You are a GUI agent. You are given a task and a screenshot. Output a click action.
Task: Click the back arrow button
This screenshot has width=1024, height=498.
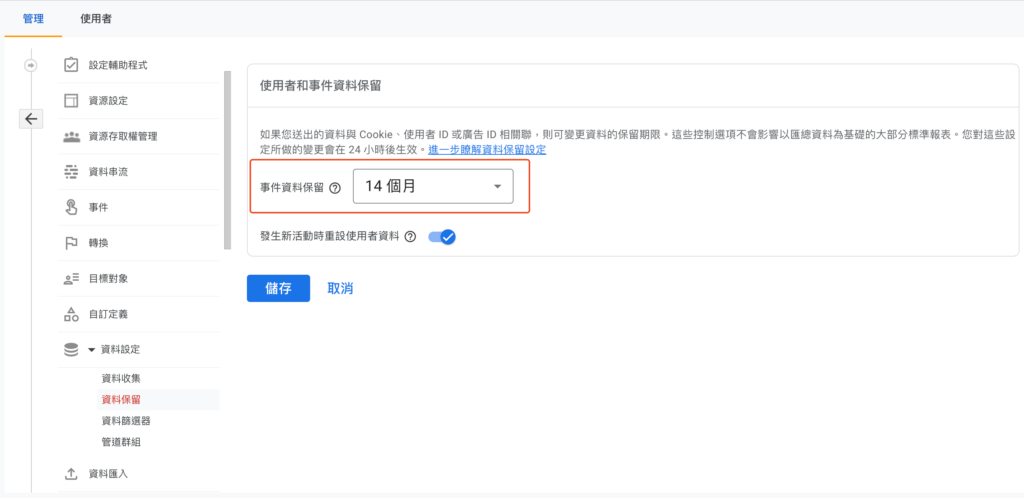(x=31, y=119)
